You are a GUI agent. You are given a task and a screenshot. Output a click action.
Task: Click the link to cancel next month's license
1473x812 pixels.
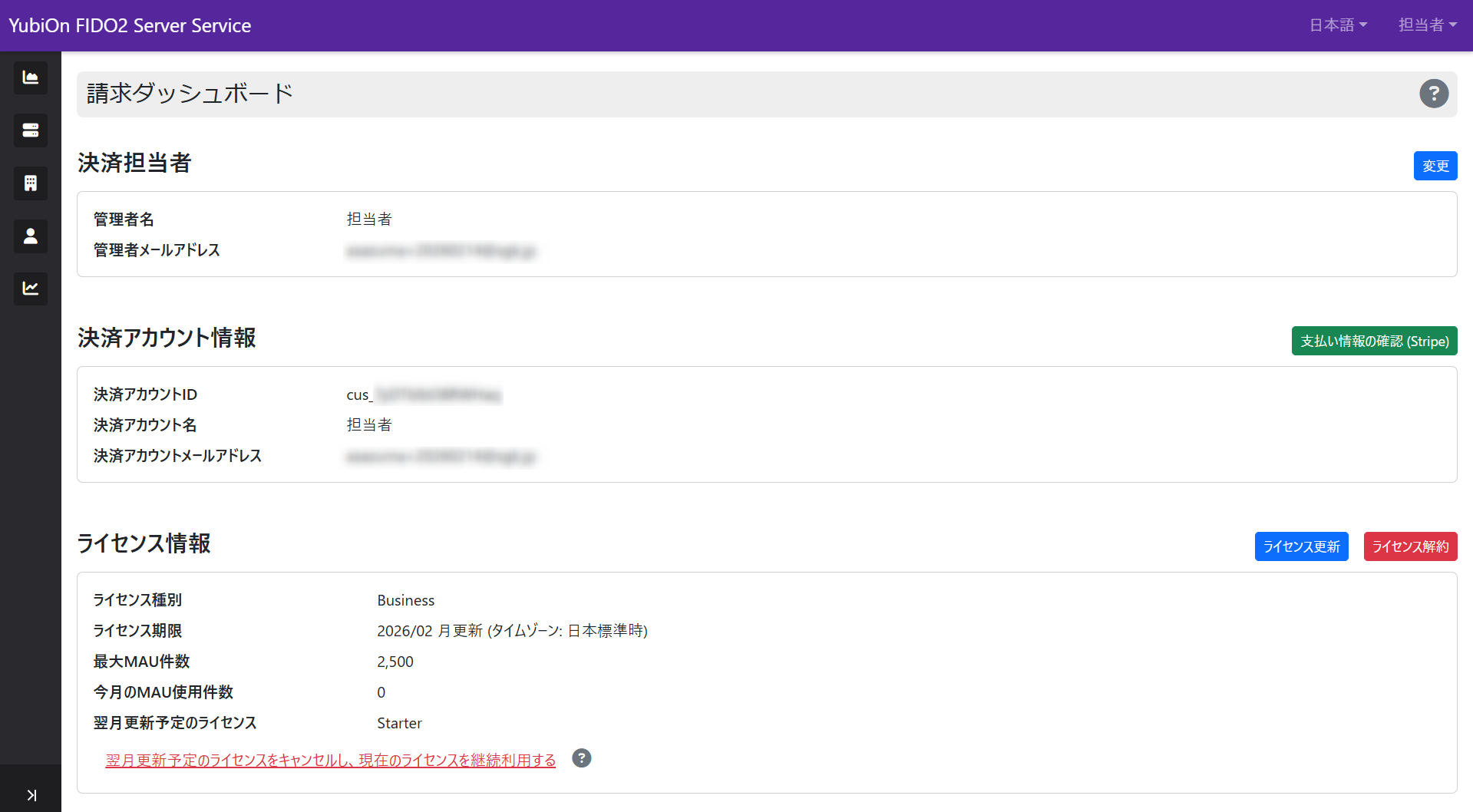[330, 760]
